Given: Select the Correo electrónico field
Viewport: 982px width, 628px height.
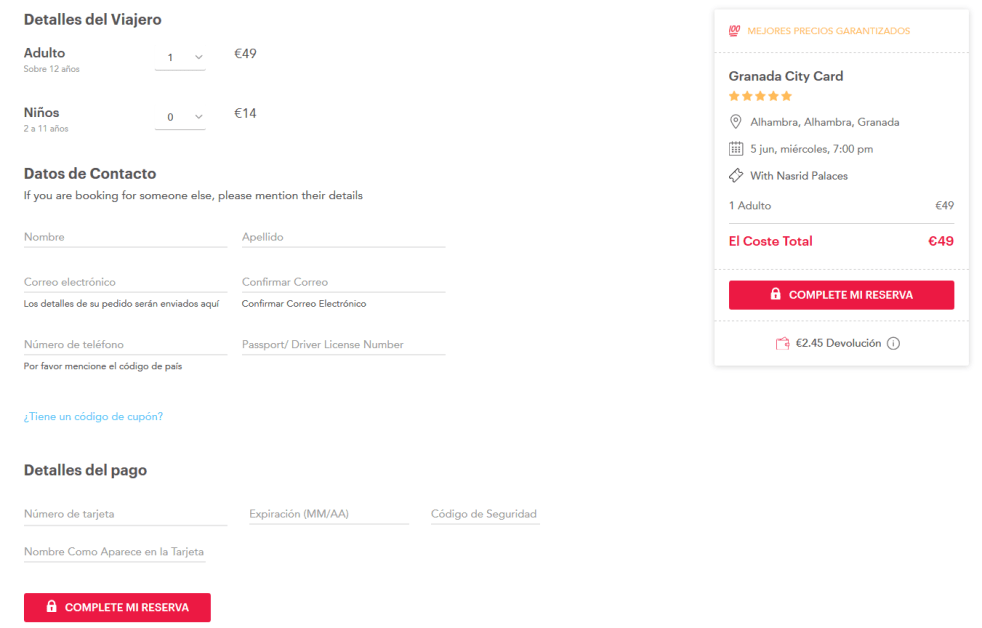Looking at the screenshot, I should coord(125,282).
